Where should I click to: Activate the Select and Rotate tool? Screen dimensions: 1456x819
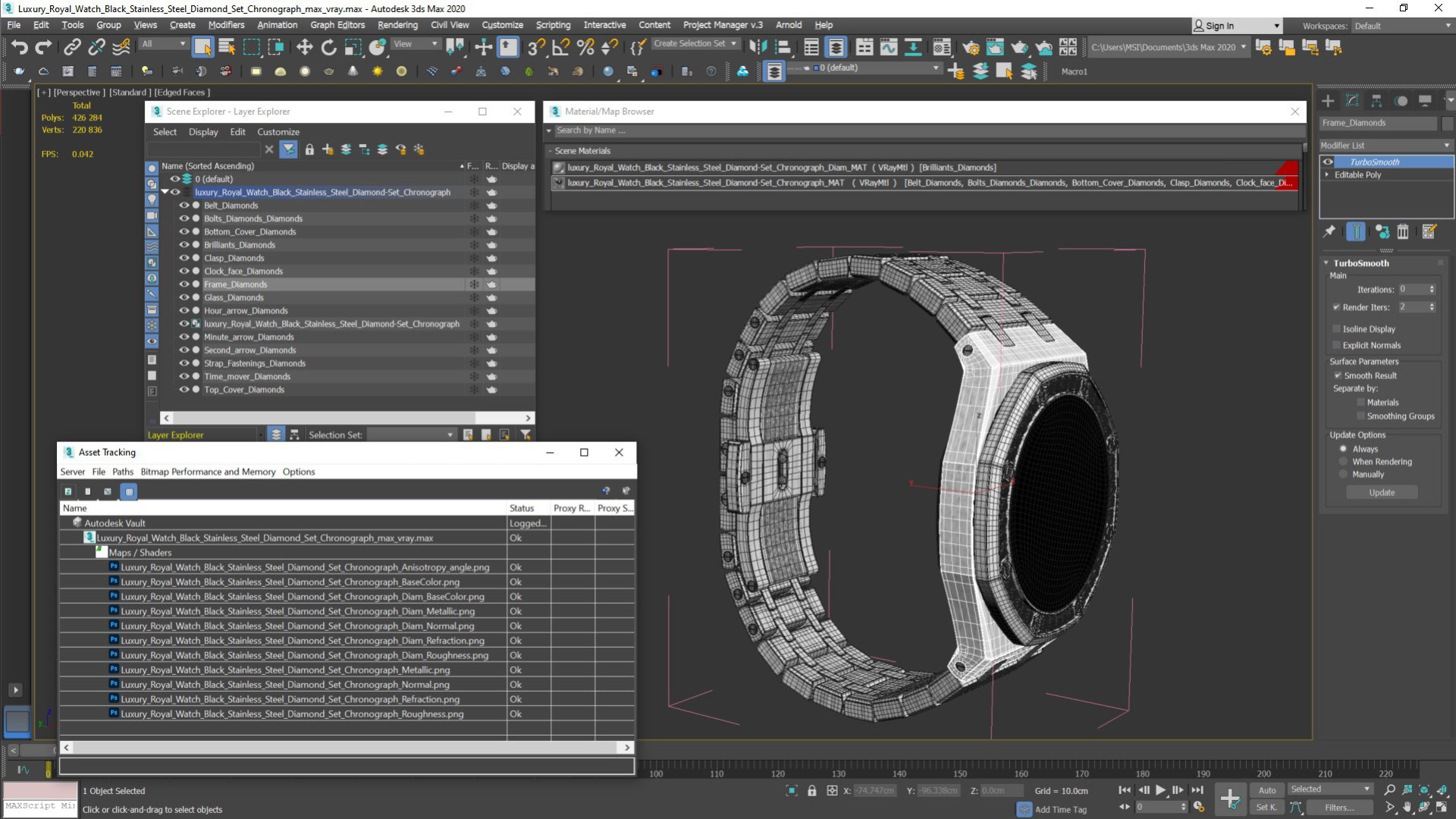point(328,47)
